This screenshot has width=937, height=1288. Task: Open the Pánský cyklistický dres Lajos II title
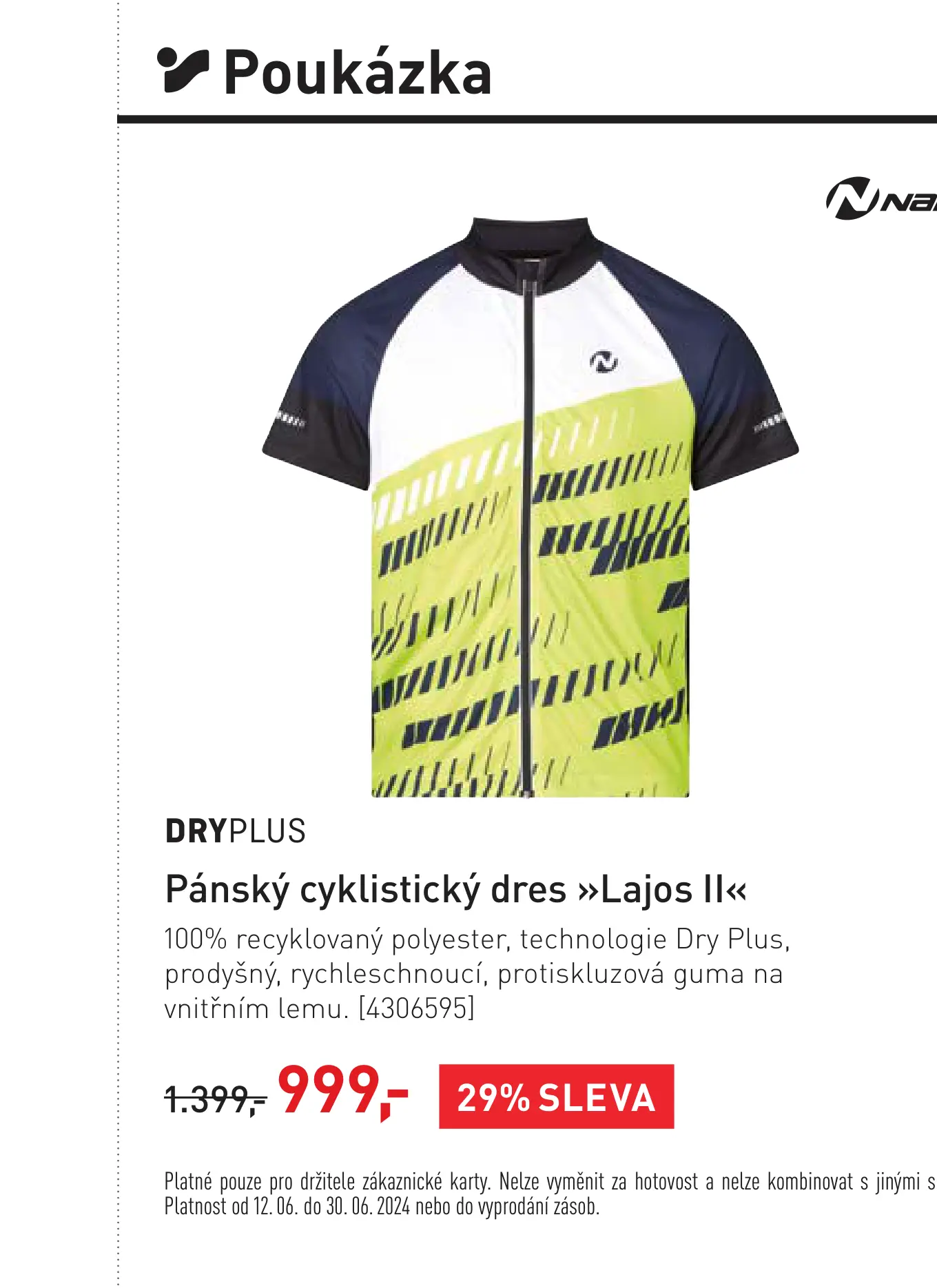pos(455,890)
